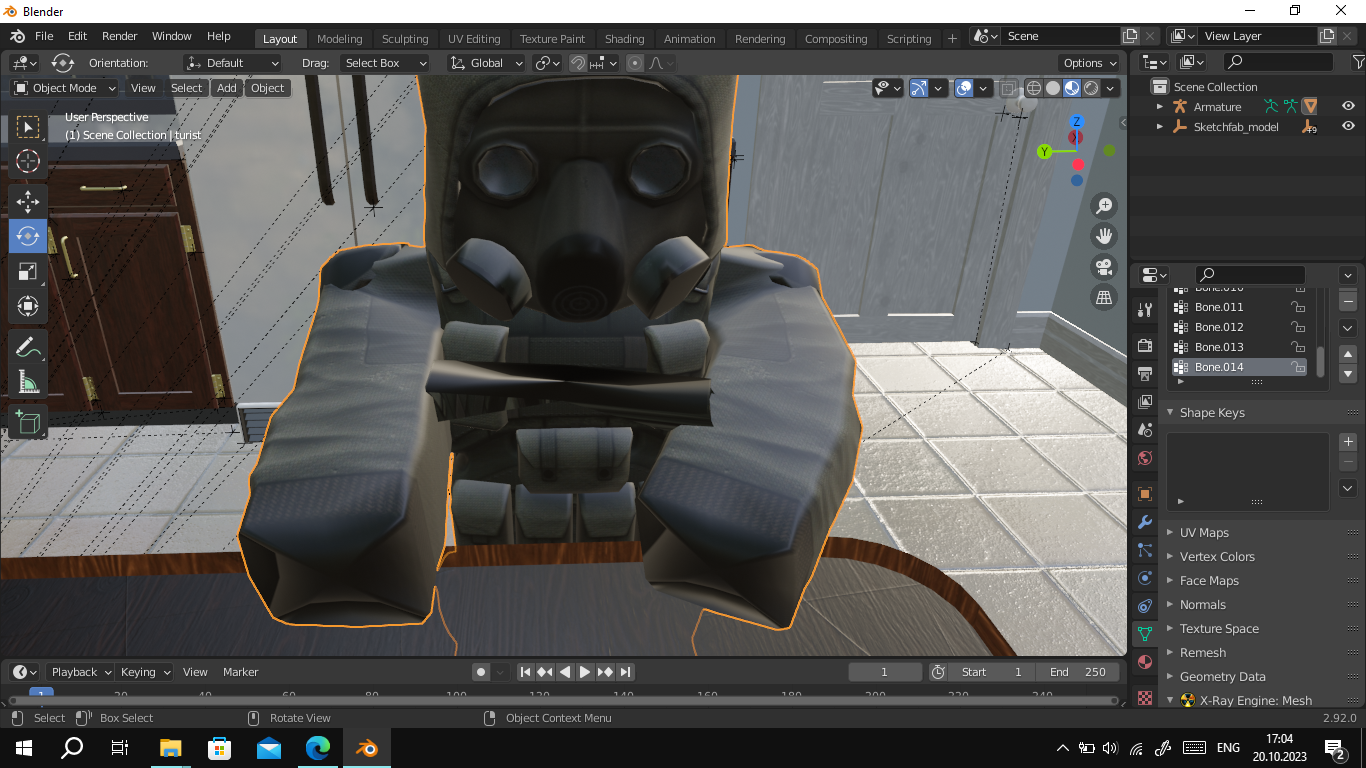Viewport: 1366px width, 768px height.
Task: Toggle X-Ray viewport display
Action: [x=1008, y=88]
